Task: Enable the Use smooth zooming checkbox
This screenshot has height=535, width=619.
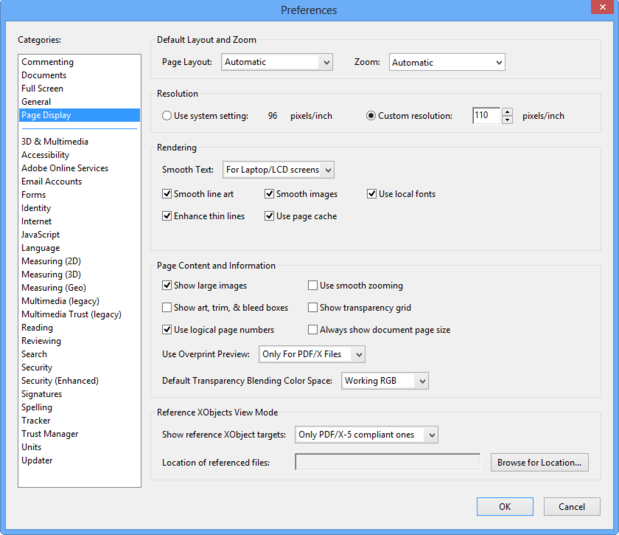Action: pos(313,286)
